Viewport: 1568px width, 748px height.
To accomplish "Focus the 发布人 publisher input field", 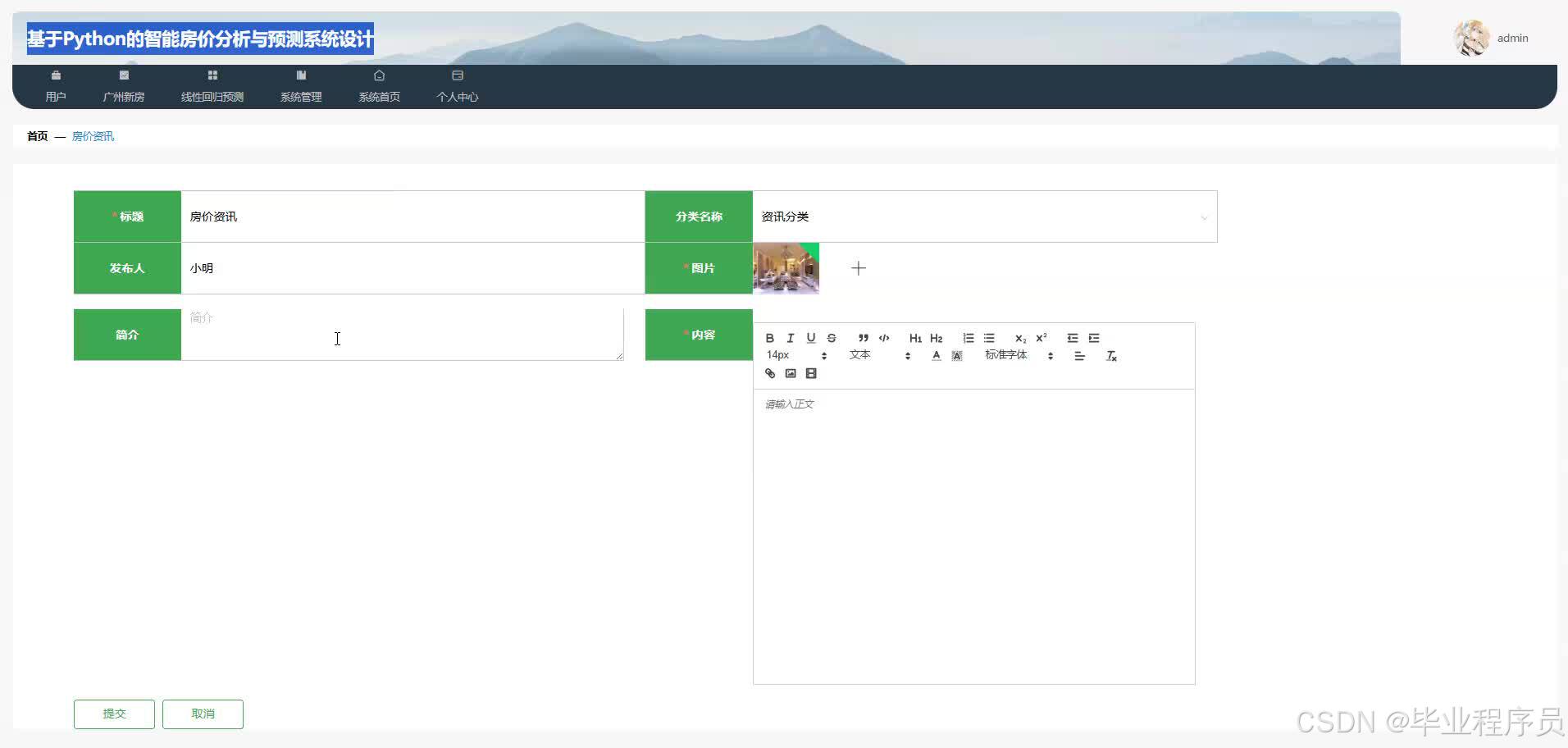I will pyautogui.click(x=413, y=268).
